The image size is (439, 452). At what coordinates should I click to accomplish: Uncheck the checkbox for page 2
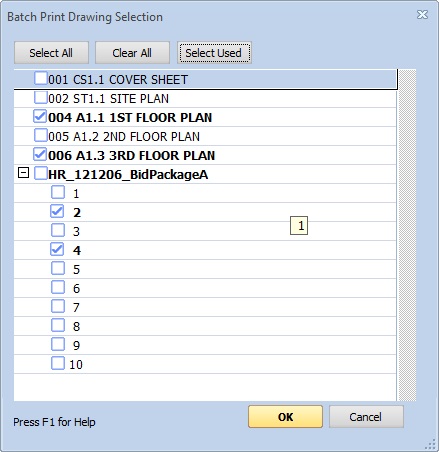click(x=57, y=211)
